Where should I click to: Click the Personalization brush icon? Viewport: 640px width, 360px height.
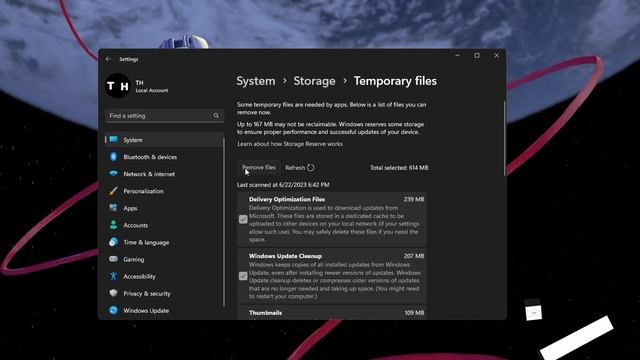pyautogui.click(x=113, y=191)
